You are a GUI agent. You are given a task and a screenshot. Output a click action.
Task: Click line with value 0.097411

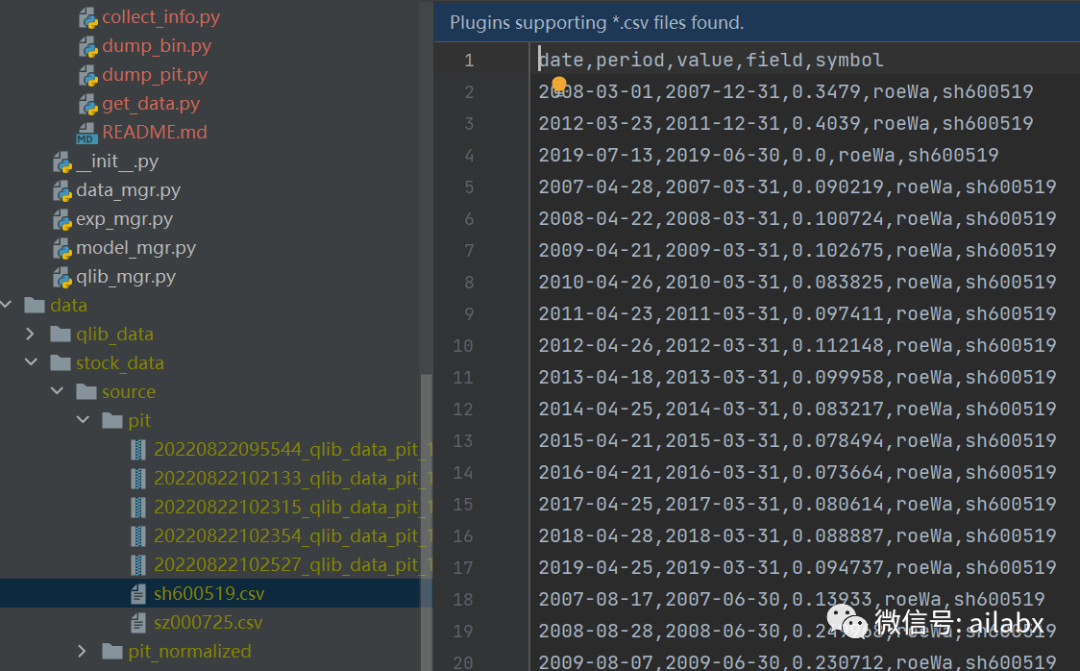pyautogui.click(x=797, y=313)
